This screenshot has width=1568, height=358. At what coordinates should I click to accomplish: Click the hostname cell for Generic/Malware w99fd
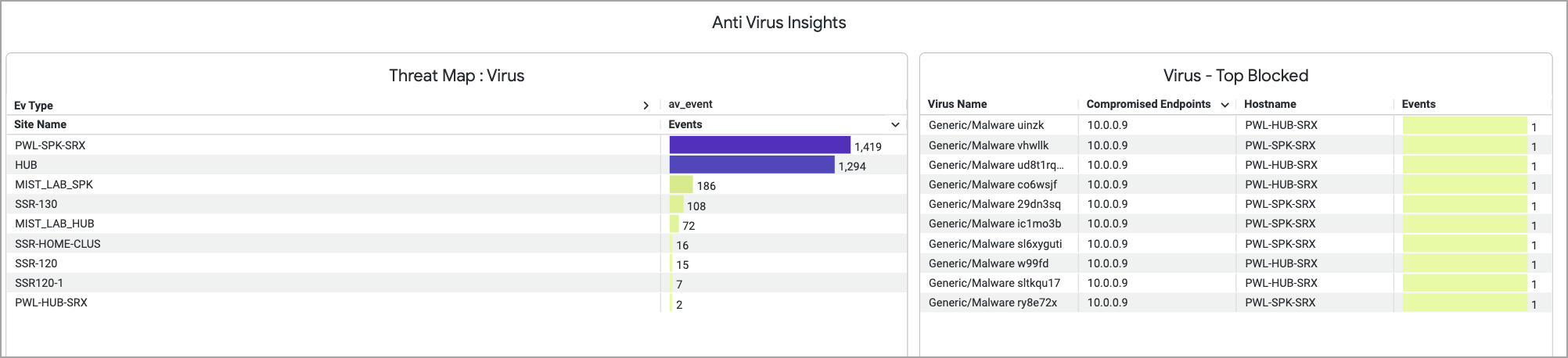point(1281,263)
